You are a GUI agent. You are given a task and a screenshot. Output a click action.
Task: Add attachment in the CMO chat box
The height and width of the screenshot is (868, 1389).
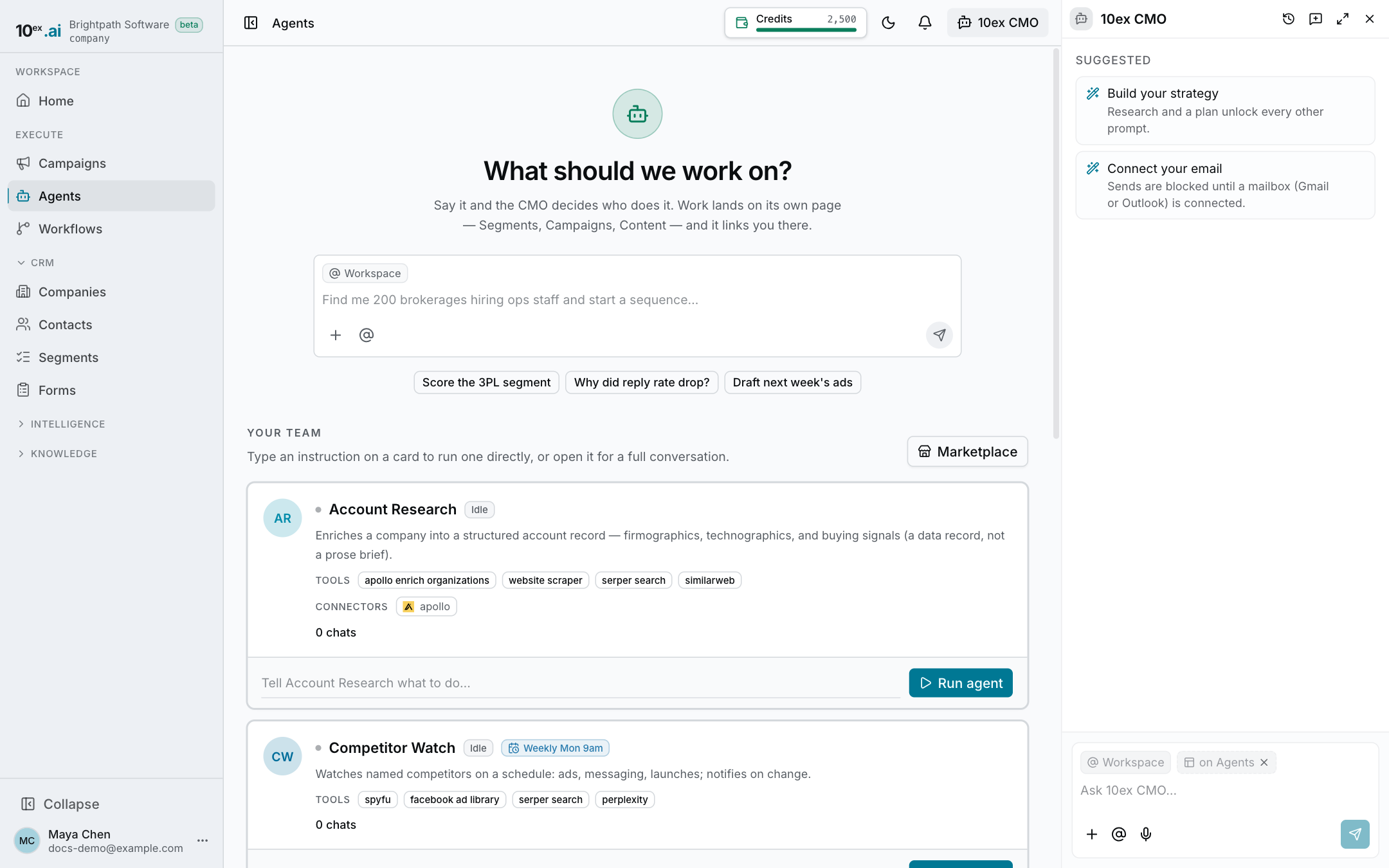(x=1092, y=834)
